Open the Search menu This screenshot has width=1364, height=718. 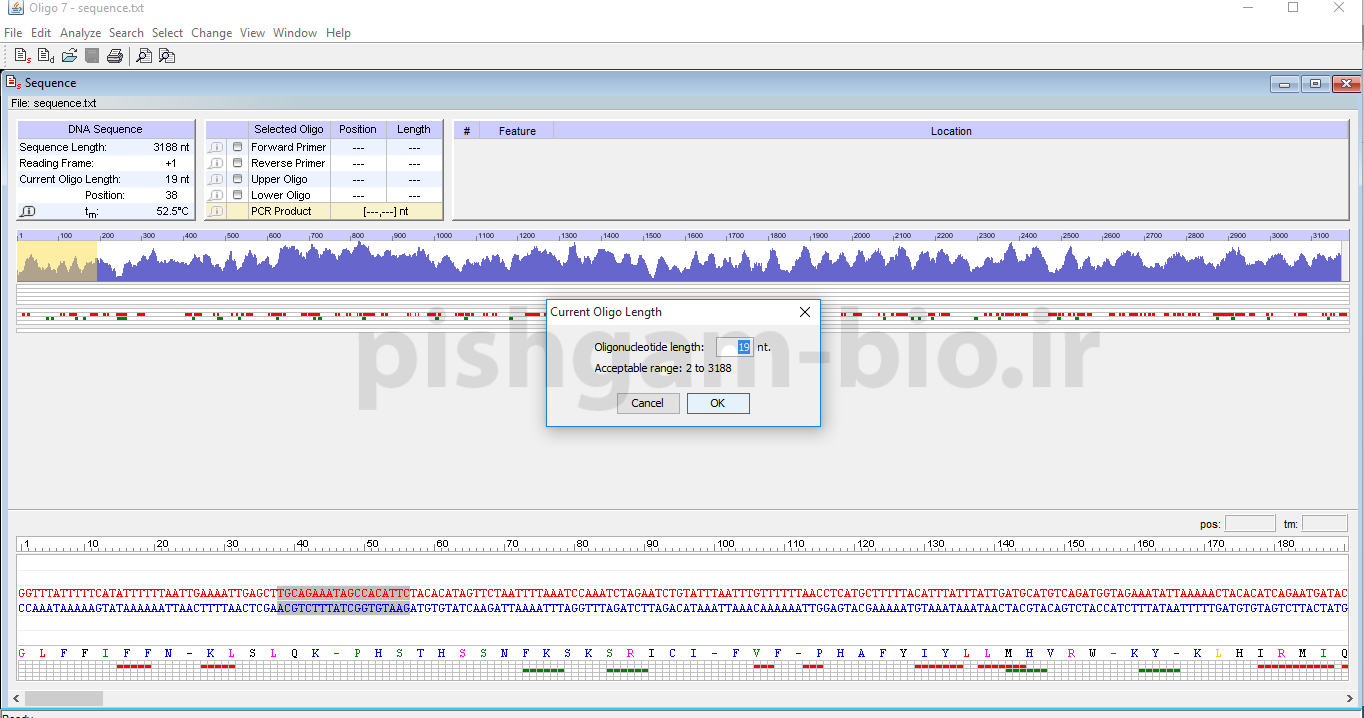click(x=126, y=33)
